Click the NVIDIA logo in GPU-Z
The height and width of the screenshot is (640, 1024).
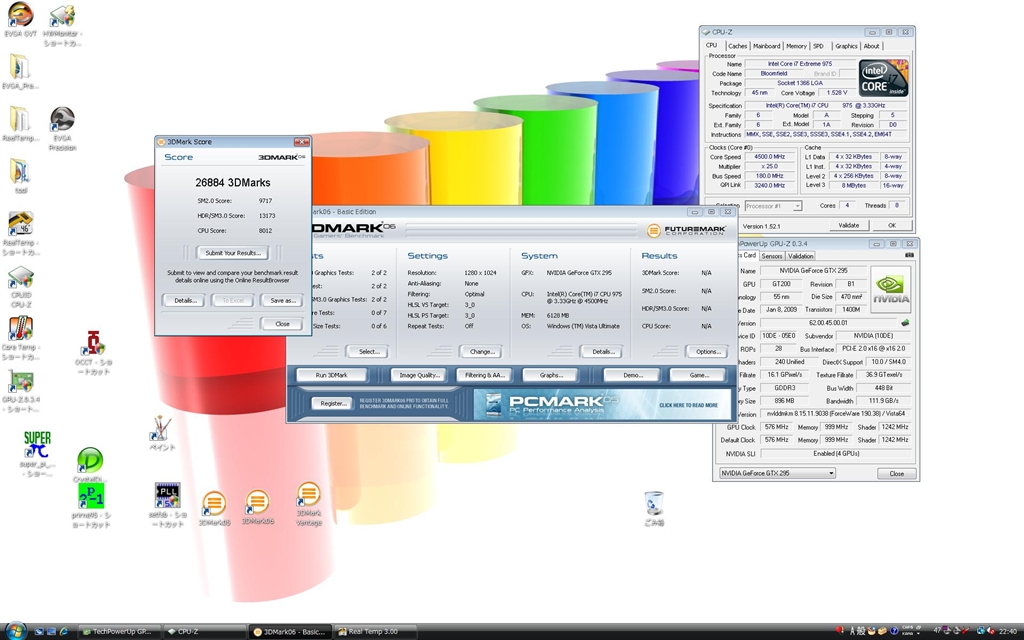(x=891, y=290)
